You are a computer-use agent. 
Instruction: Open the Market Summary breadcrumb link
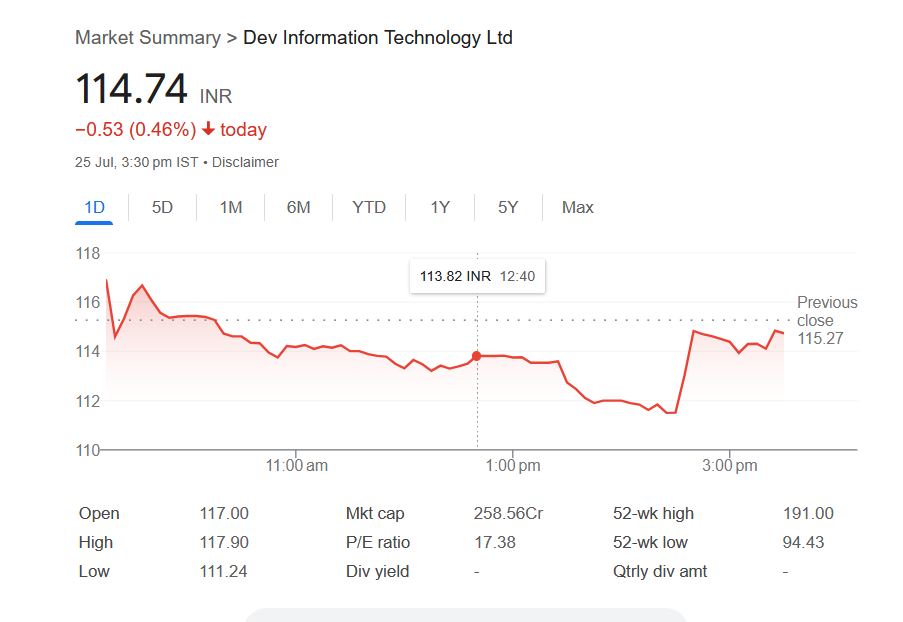(x=147, y=38)
